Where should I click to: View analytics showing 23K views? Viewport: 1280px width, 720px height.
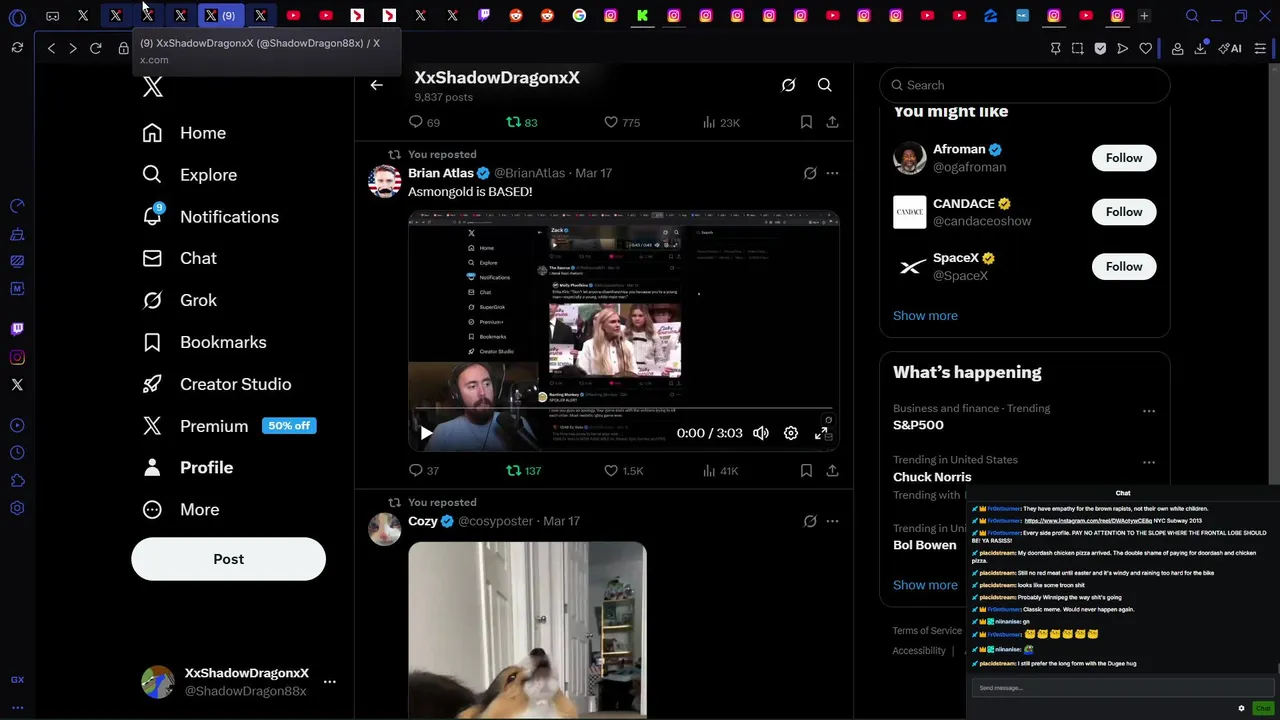click(x=721, y=122)
